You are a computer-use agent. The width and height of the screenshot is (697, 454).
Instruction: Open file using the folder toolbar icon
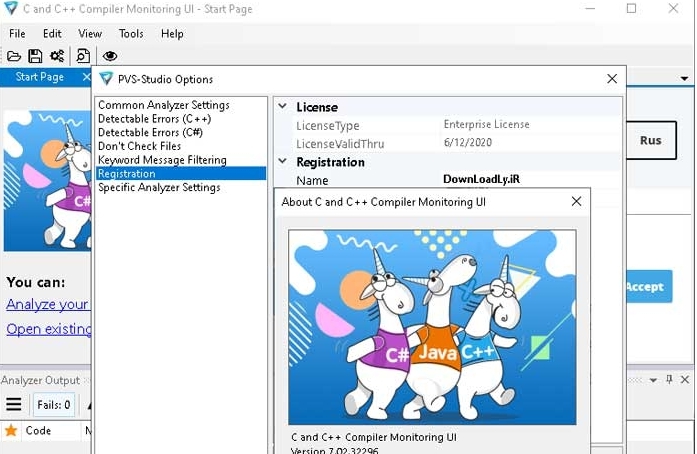coord(14,56)
